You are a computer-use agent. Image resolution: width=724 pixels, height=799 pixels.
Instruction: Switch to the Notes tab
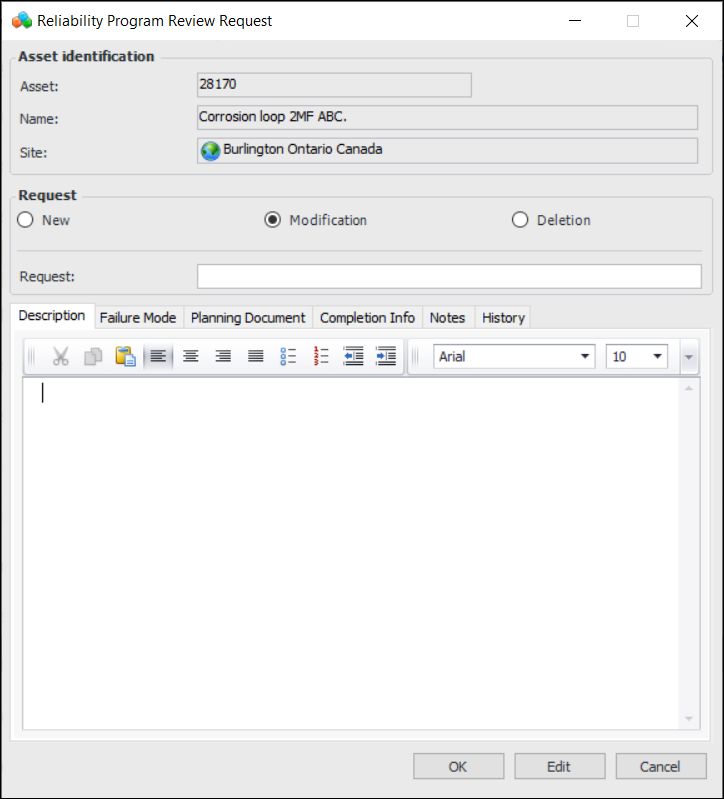click(447, 317)
